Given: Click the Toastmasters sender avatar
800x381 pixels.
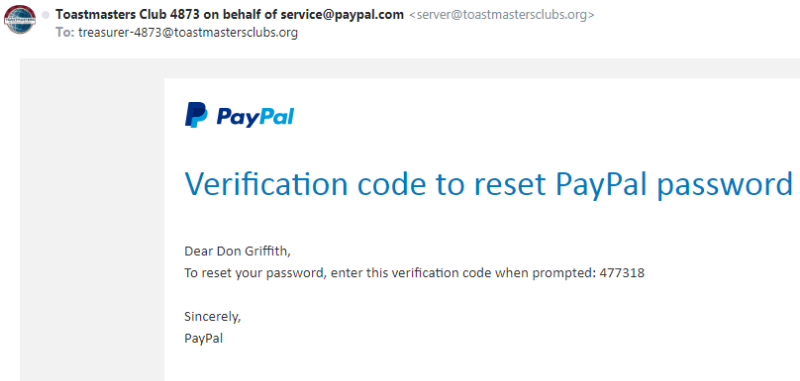Looking at the screenshot, I should (x=20, y=19).
